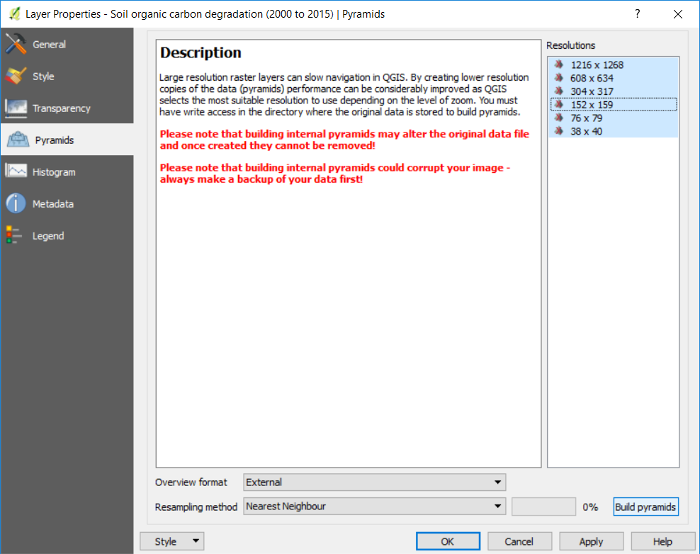Viewport: 700px width, 554px height.
Task: Click the pyramid icon beside 1216 x 1268
Action: [x=558, y=65]
